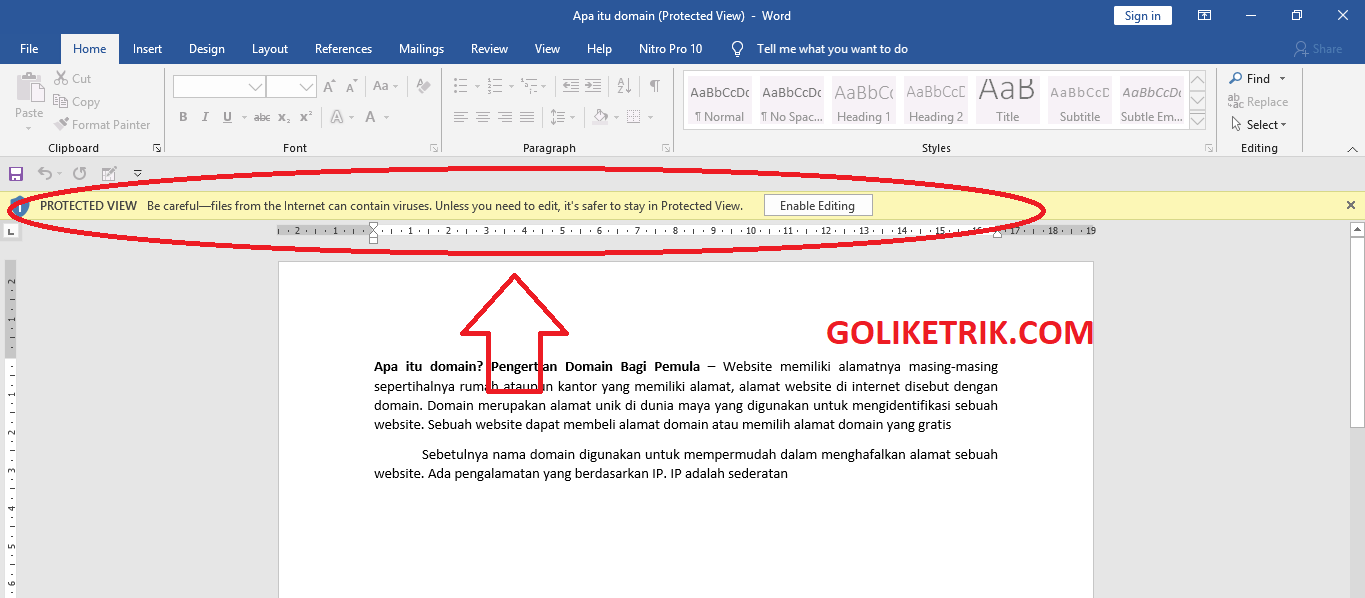Open the Borders dropdown arrow
Image resolution: width=1365 pixels, height=598 pixels.
pos(648,117)
